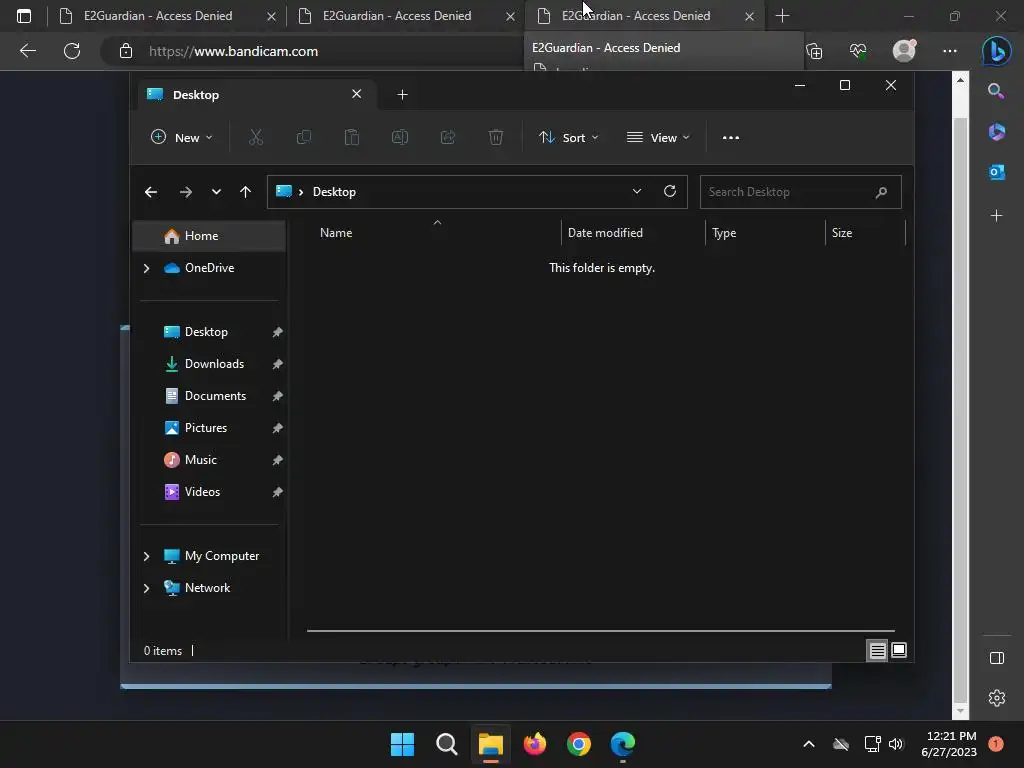Go forward with Explorer forward arrow
The image size is (1024, 768).
coord(185,192)
